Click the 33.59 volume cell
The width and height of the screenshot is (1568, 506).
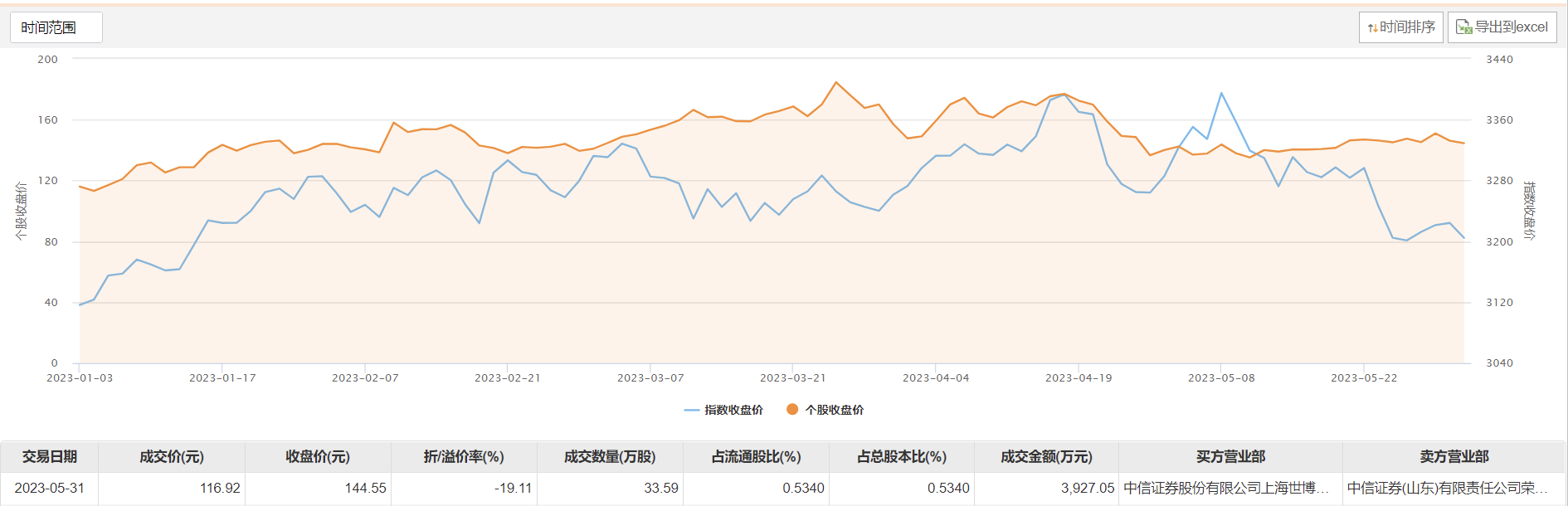(x=610, y=488)
